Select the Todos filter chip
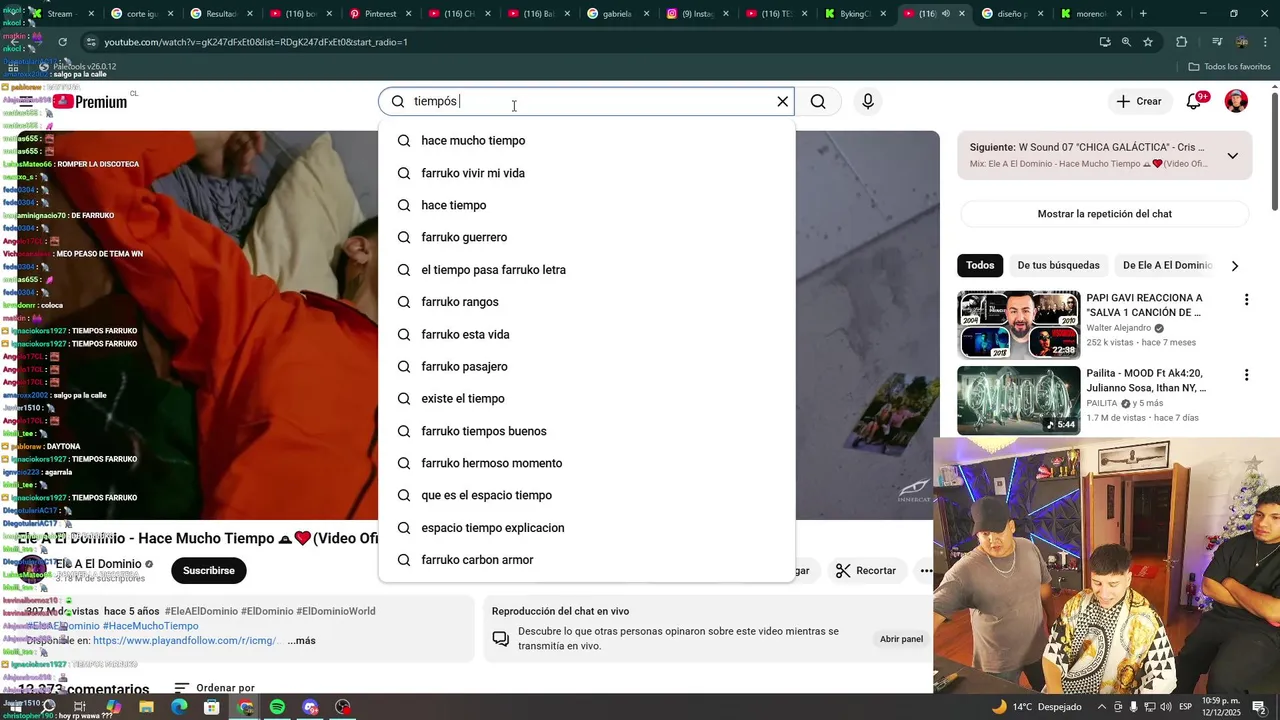Screen dimensions: 1280x720 pyautogui.click(x=980, y=265)
